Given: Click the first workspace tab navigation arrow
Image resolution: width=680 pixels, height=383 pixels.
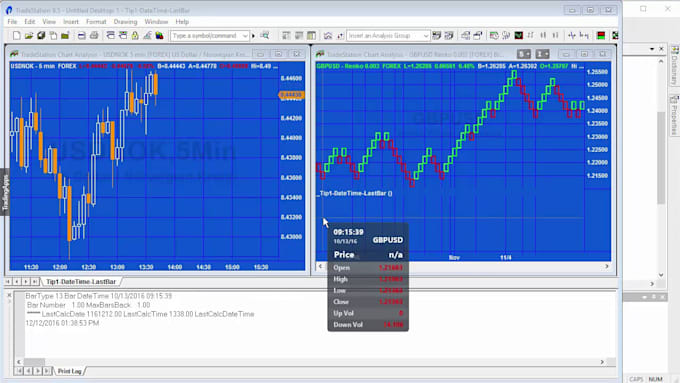Looking at the screenshot, I should click(8, 282).
